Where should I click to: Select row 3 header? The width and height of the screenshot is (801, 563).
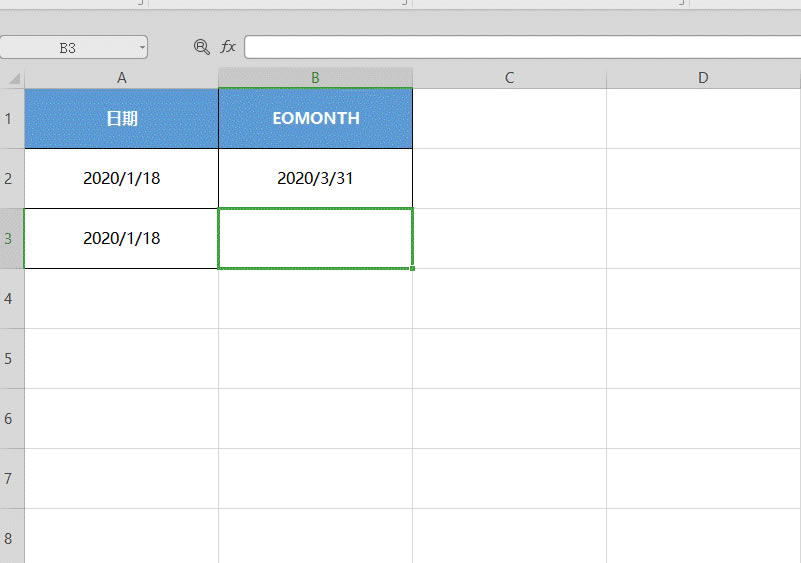pos(11,238)
